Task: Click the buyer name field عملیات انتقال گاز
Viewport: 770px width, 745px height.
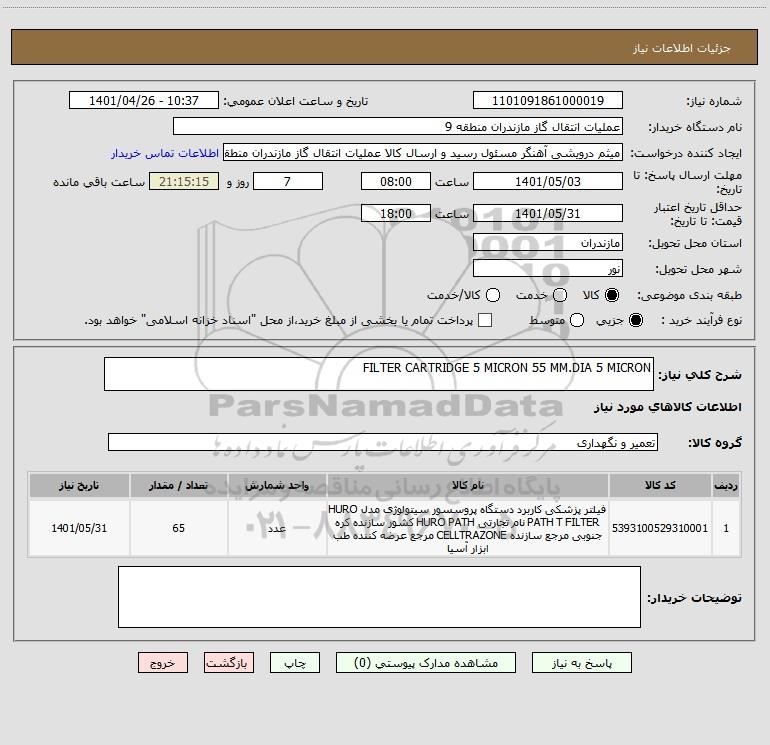Action: click(398, 126)
